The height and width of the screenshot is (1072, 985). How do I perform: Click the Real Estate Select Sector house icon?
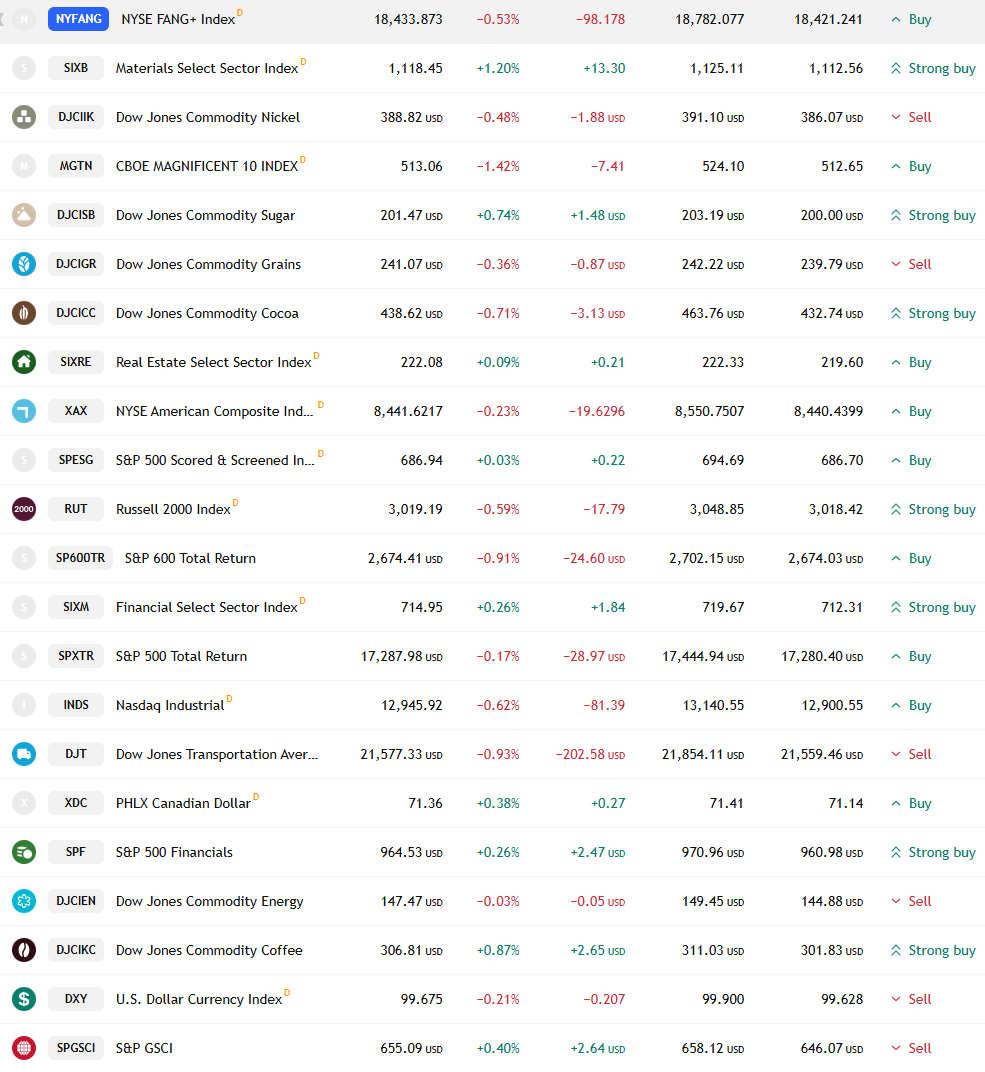[24, 362]
